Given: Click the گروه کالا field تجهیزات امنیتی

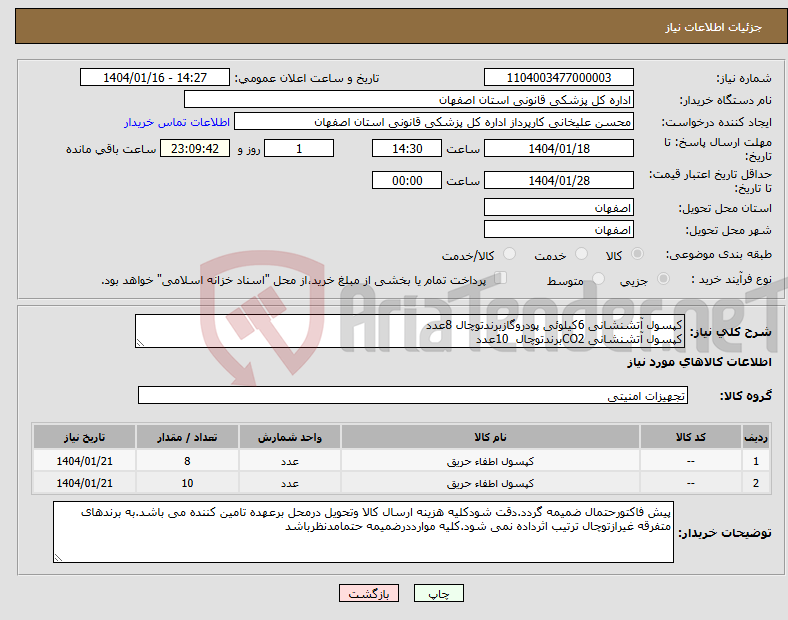Looking at the screenshot, I should point(413,395).
